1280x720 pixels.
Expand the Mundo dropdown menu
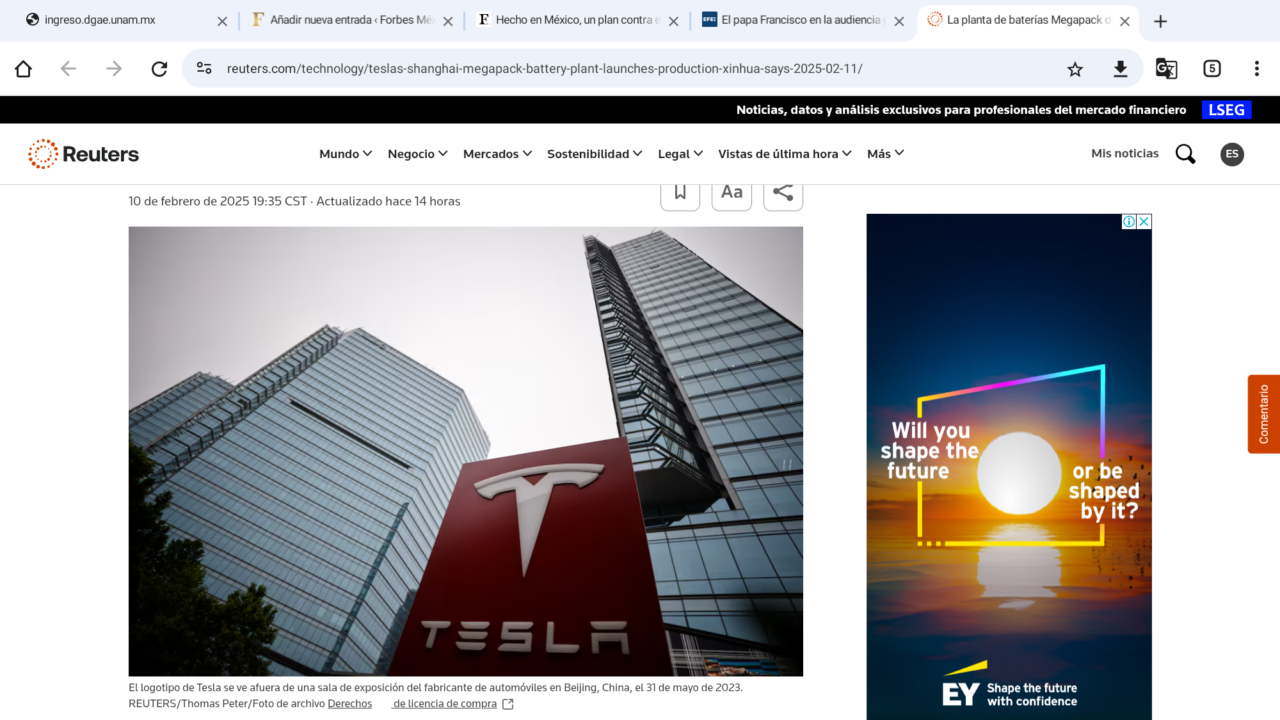pos(346,154)
